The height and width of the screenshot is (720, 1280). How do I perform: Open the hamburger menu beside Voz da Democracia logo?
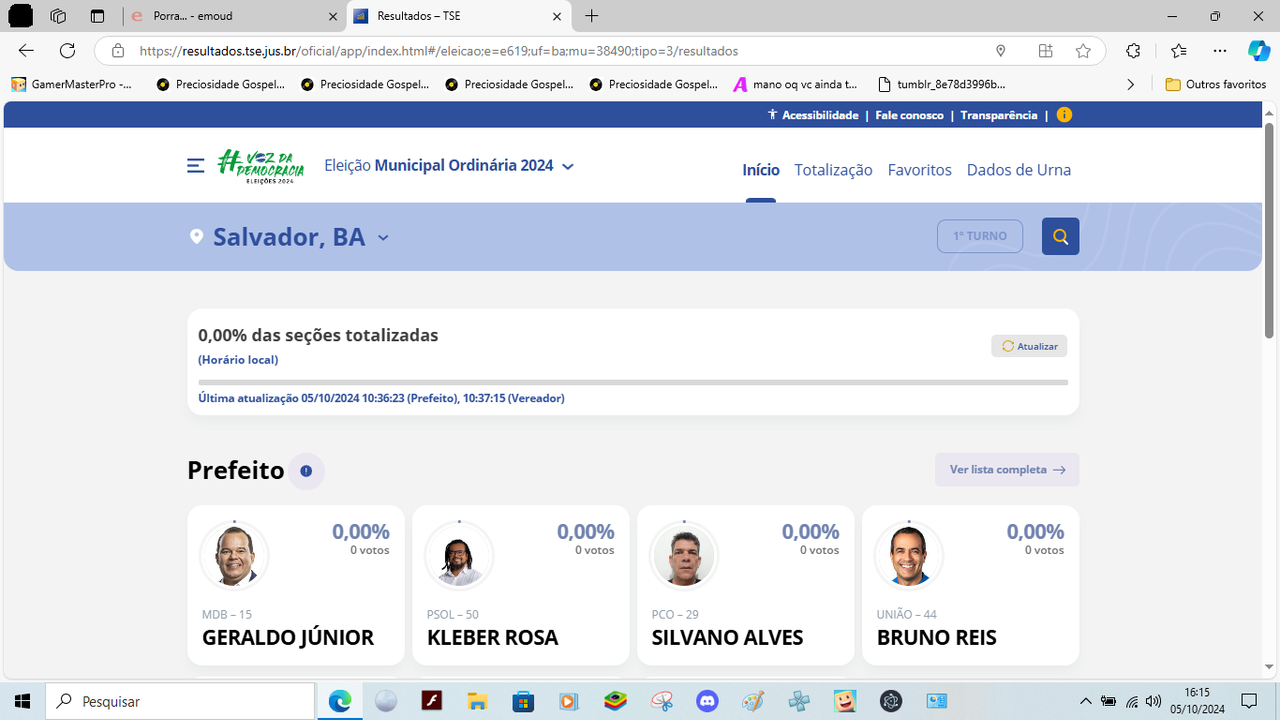[196, 166]
